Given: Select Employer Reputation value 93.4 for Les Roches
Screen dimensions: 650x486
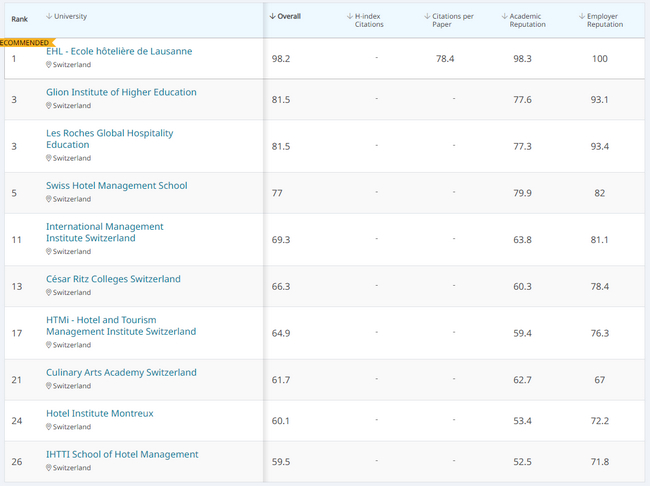Looking at the screenshot, I should tap(600, 146).
